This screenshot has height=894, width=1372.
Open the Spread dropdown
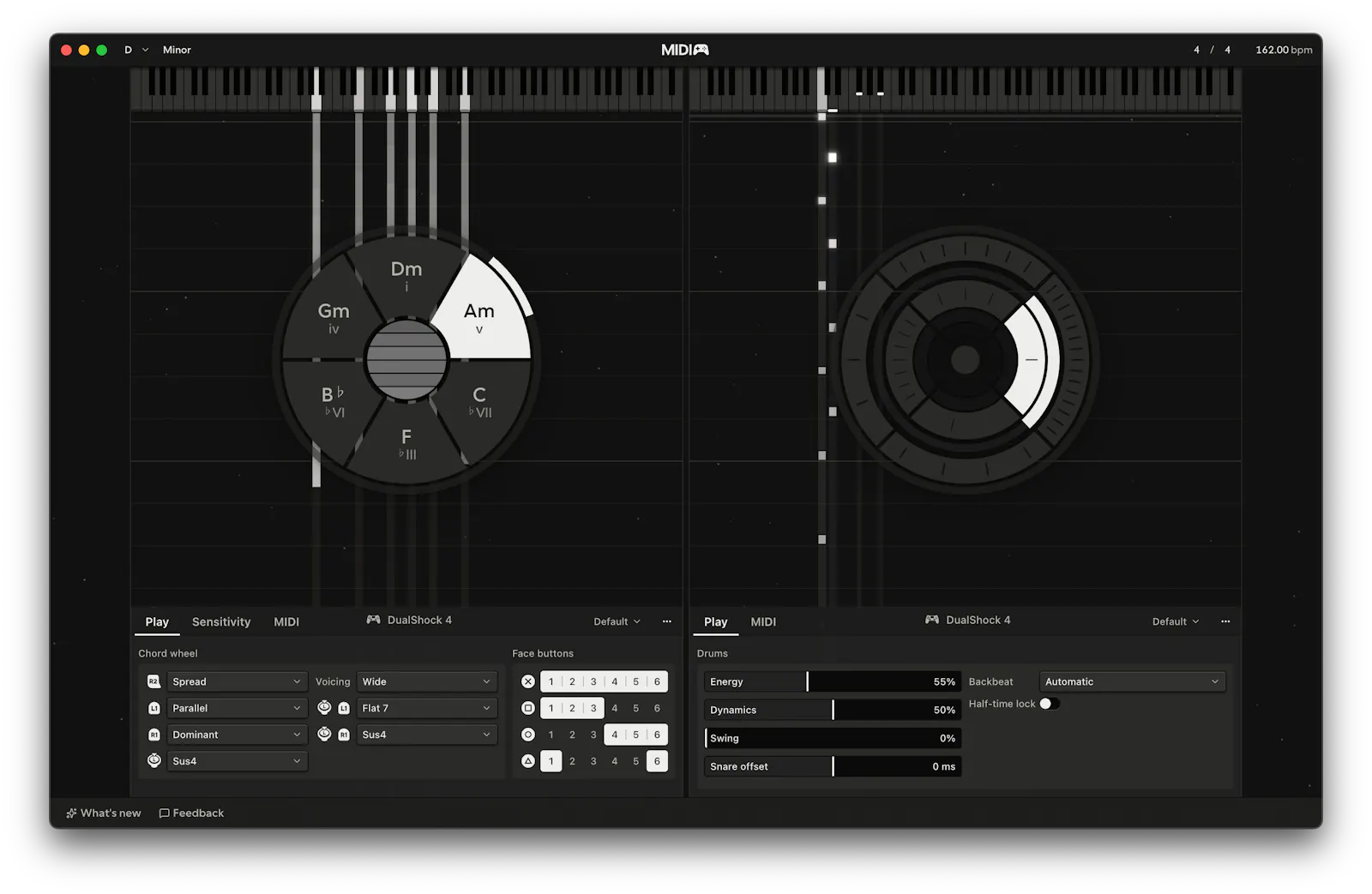tap(237, 681)
